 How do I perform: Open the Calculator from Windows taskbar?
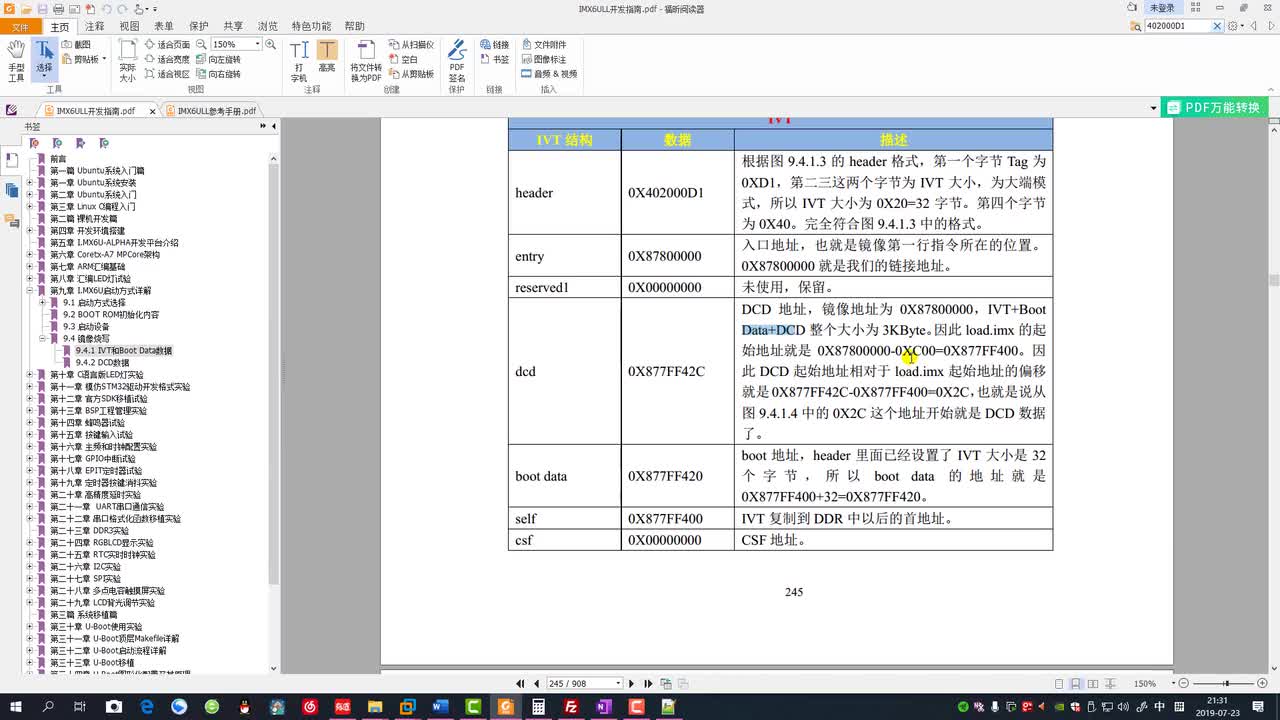[537, 707]
